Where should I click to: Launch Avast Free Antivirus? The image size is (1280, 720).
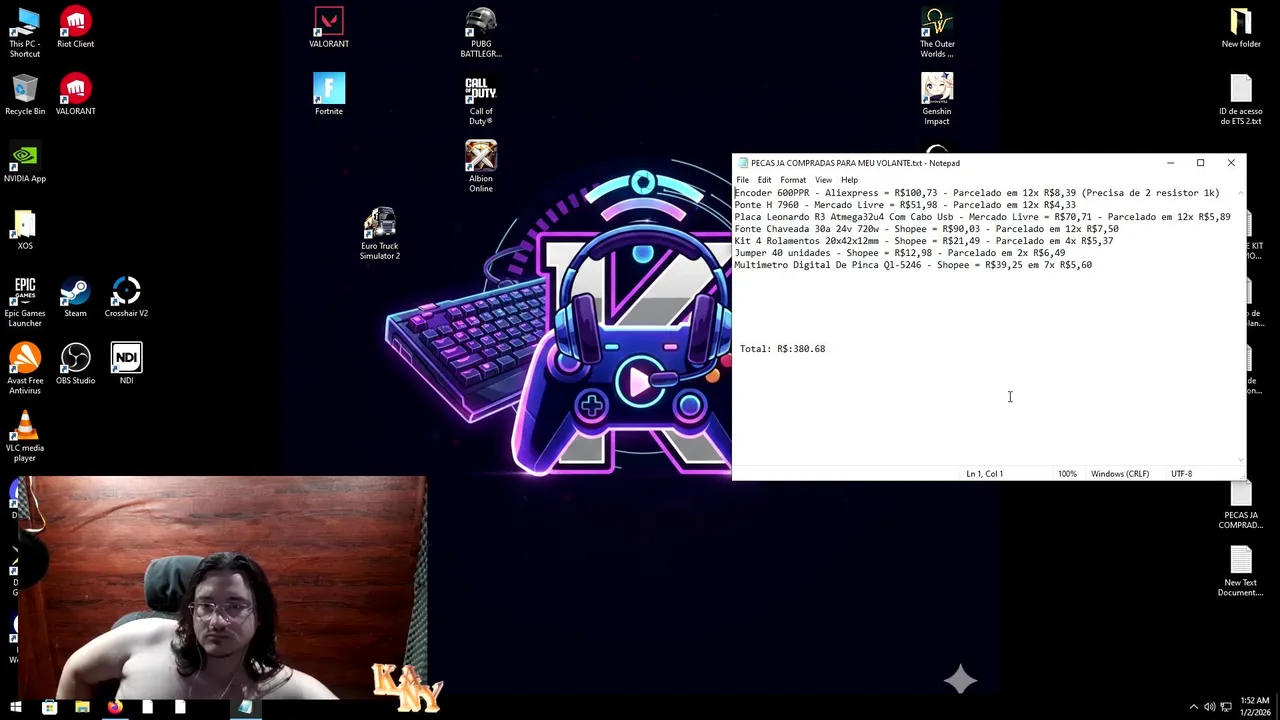click(x=25, y=369)
